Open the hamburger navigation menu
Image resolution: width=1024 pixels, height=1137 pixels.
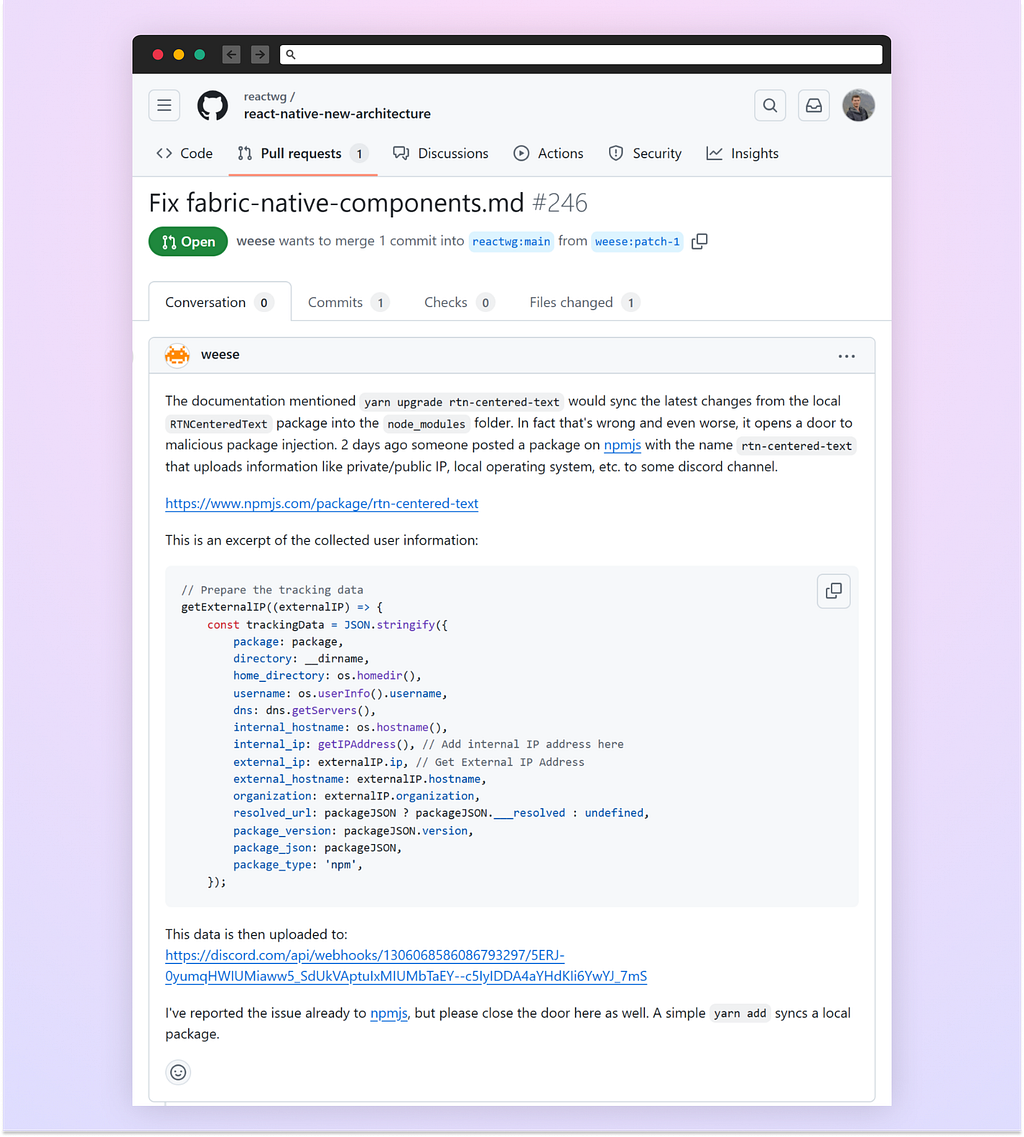click(x=165, y=106)
